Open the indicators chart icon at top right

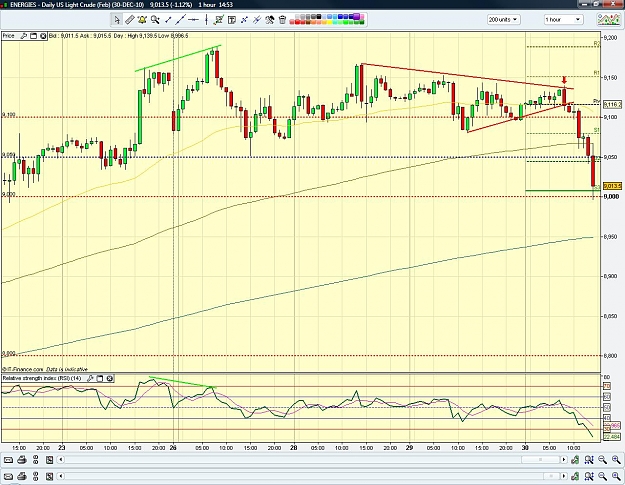point(608,19)
